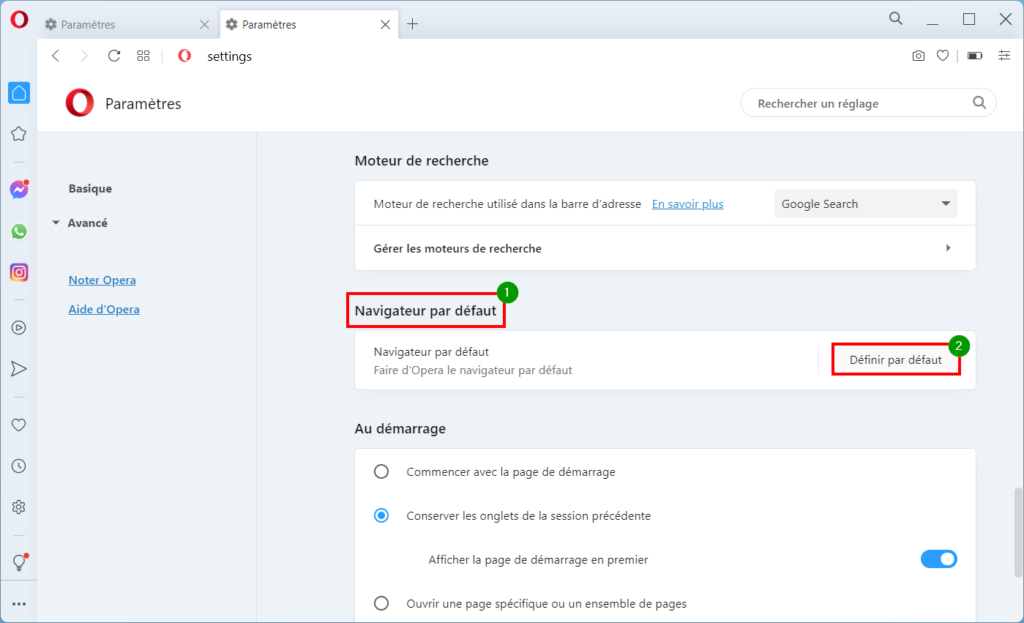The height and width of the screenshot is (623, 1024).
Task: Open the three-dots sidebar setup
Action: pyautogui.click(x=19, y=604)
